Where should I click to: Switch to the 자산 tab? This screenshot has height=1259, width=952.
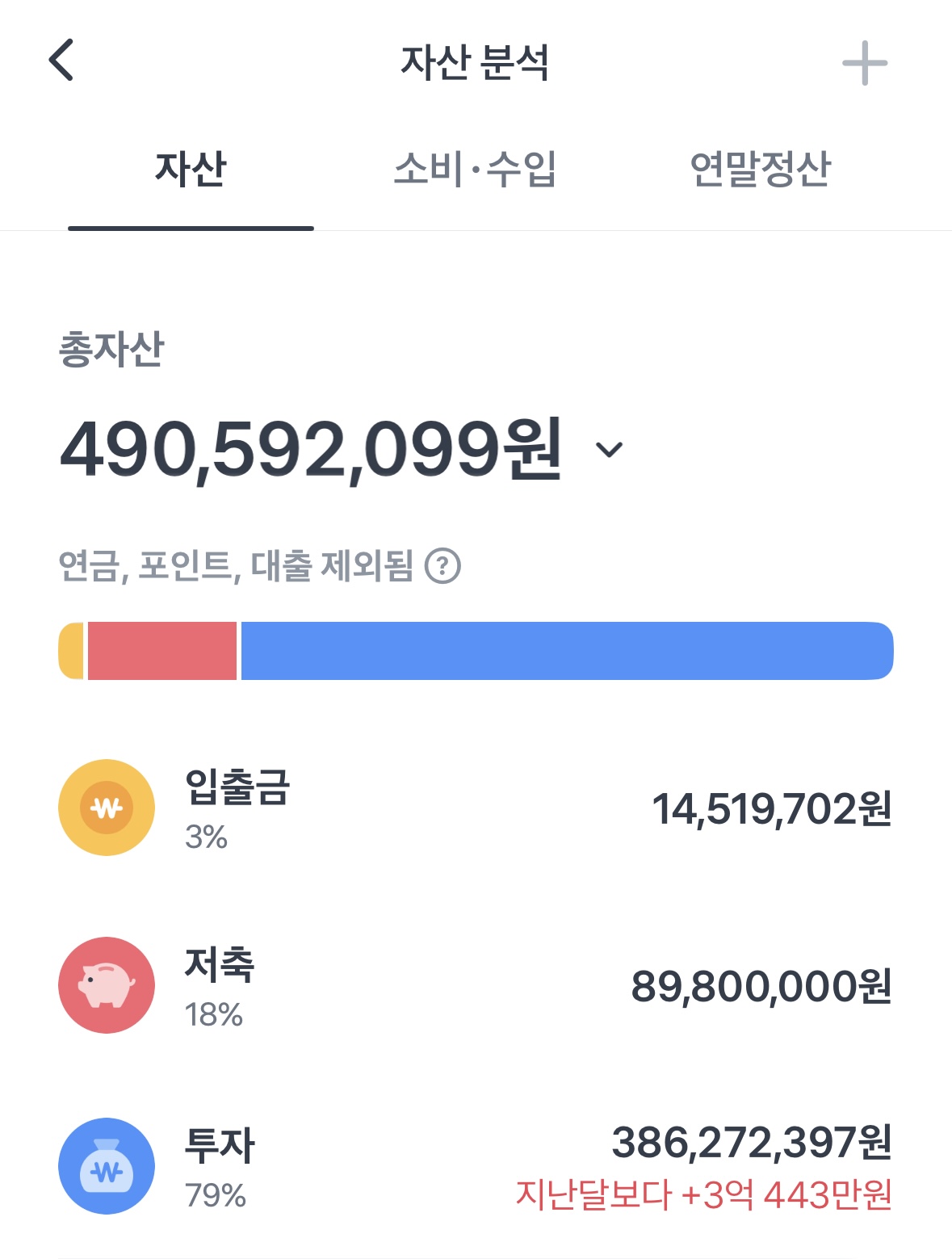tap(191, 170)
